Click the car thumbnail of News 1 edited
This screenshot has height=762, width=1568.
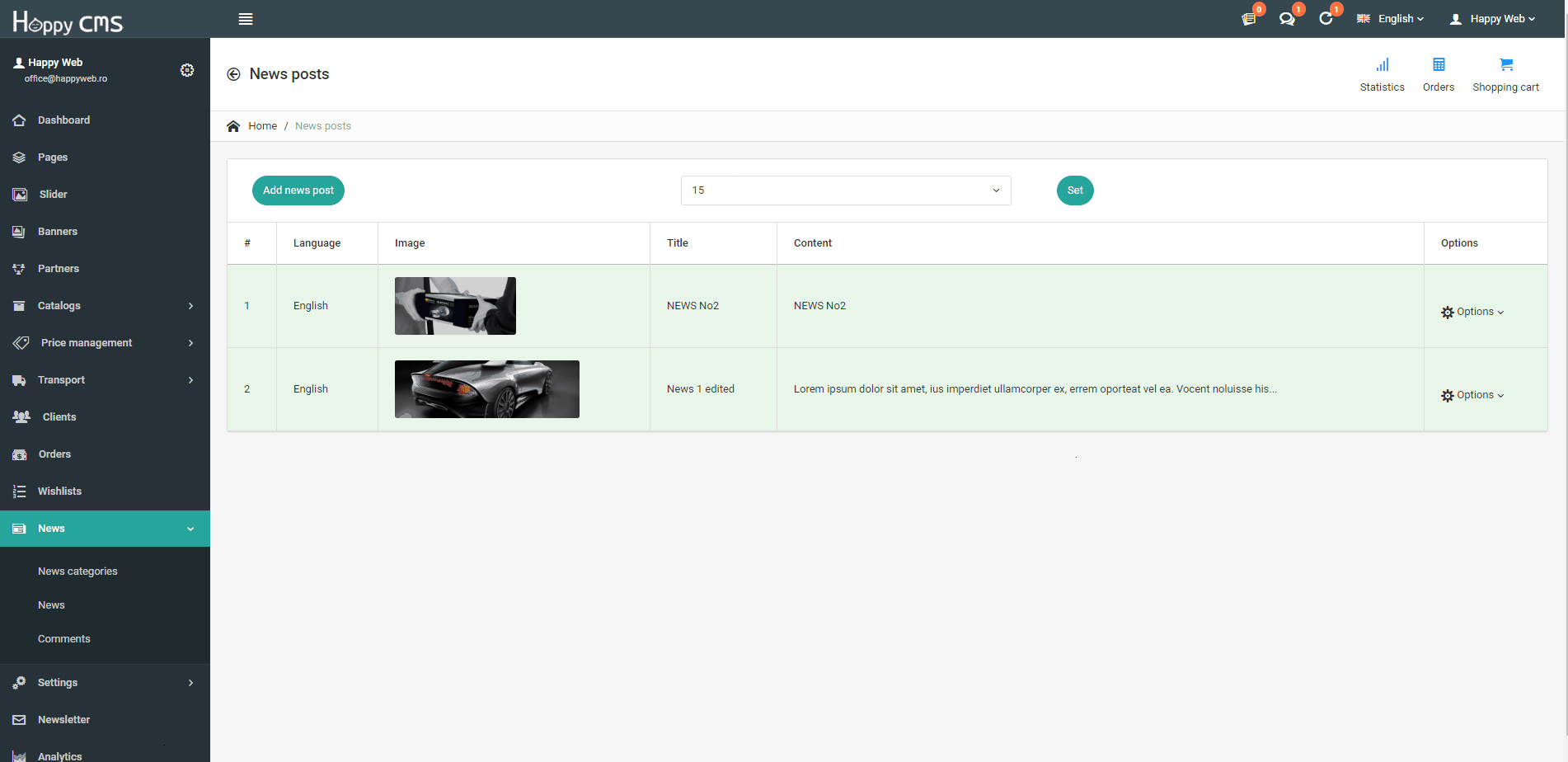[487, 389]
